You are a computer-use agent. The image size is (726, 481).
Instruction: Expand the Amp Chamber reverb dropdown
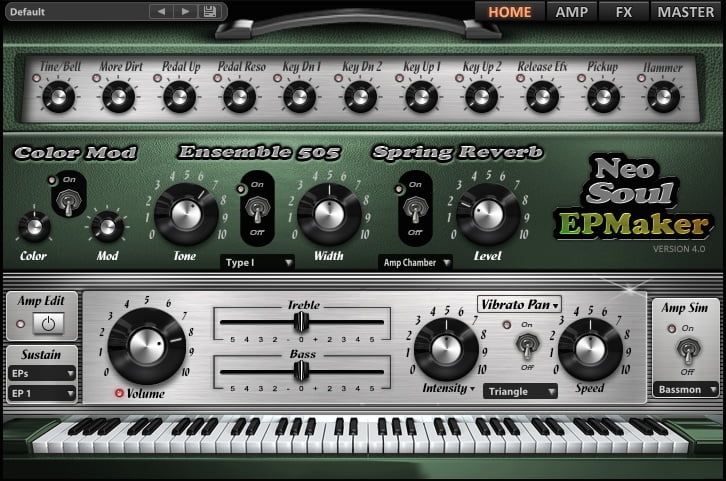[x=415, y=262]
